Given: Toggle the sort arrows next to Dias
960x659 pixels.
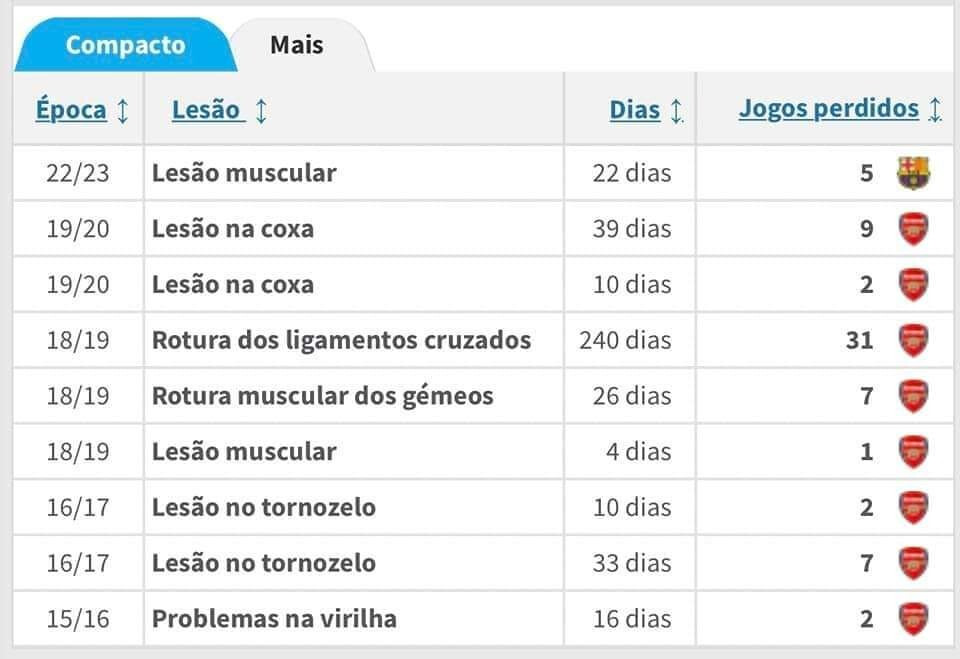Looking at the screenshot, I should pyautogui.click(x=676, y=111).
